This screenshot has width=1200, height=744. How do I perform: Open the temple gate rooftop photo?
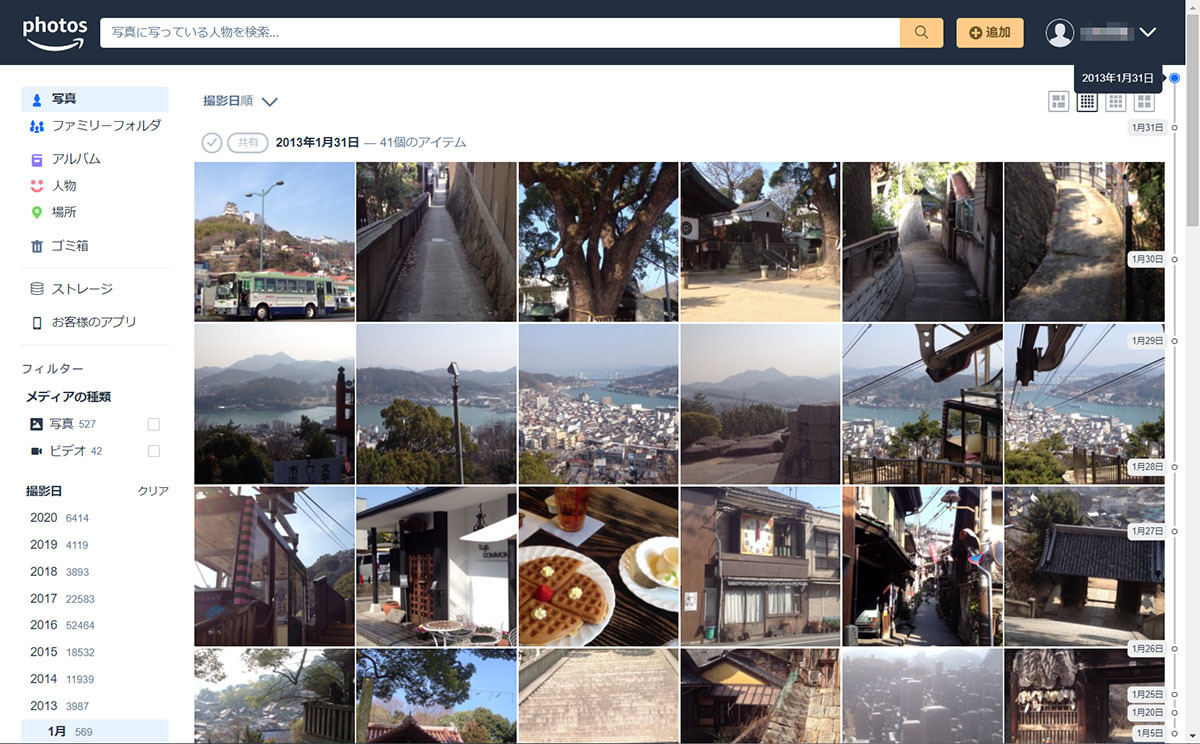point(1084,566)
